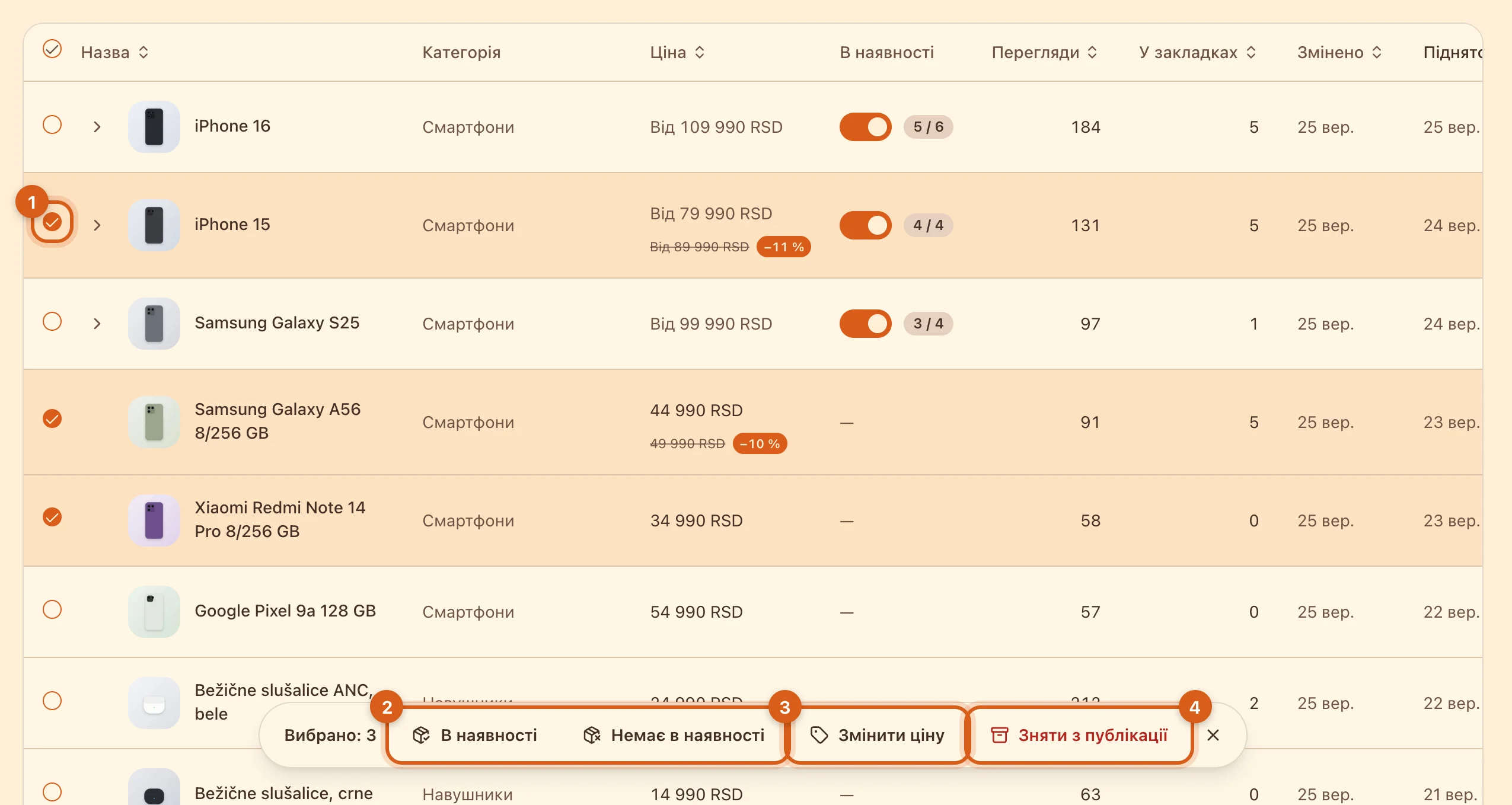This screenshot has width=1512, height=805.
Task: Click the Категорія column header
Action: (461, 53)
